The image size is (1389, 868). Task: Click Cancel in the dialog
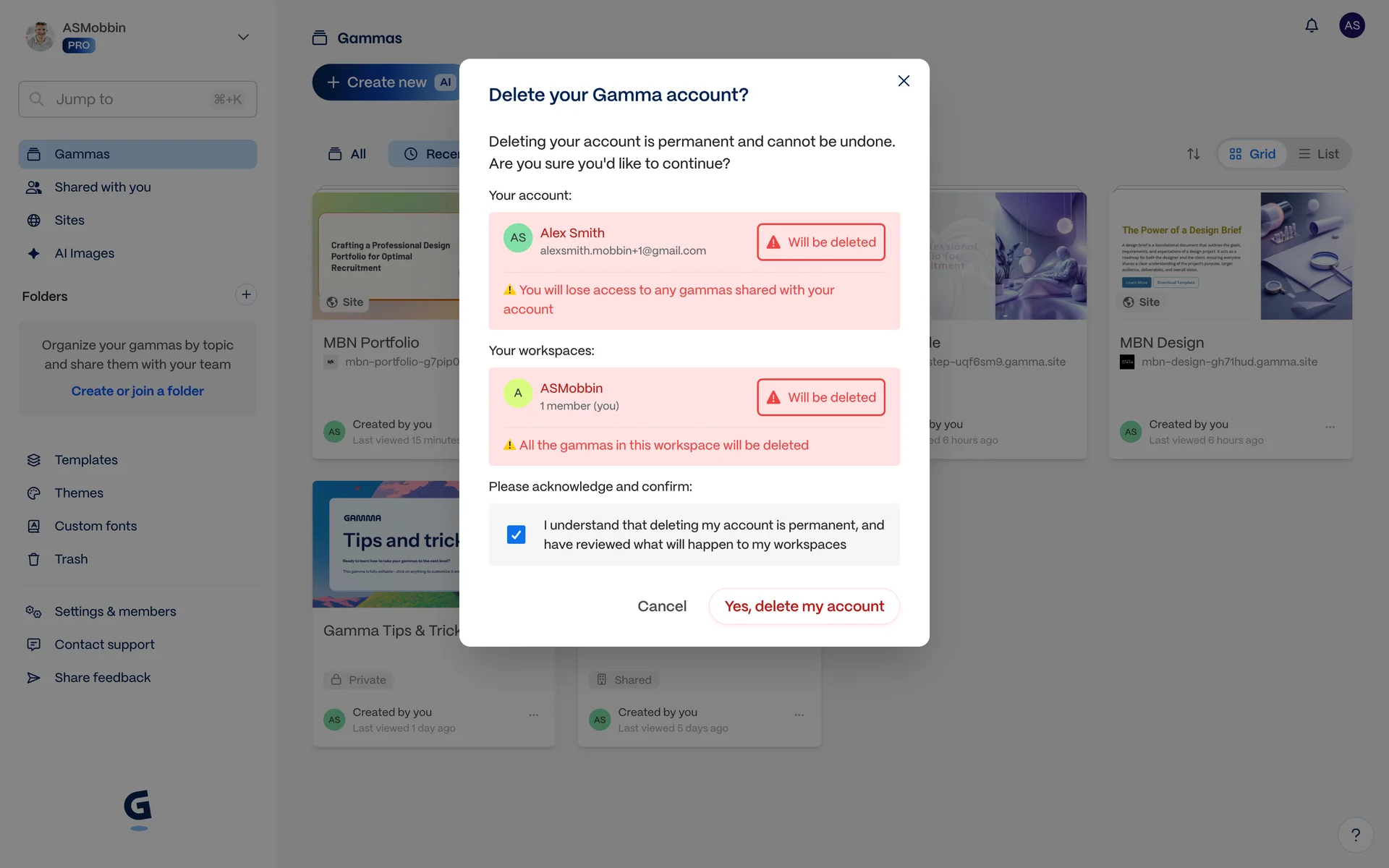pos(661,606)
